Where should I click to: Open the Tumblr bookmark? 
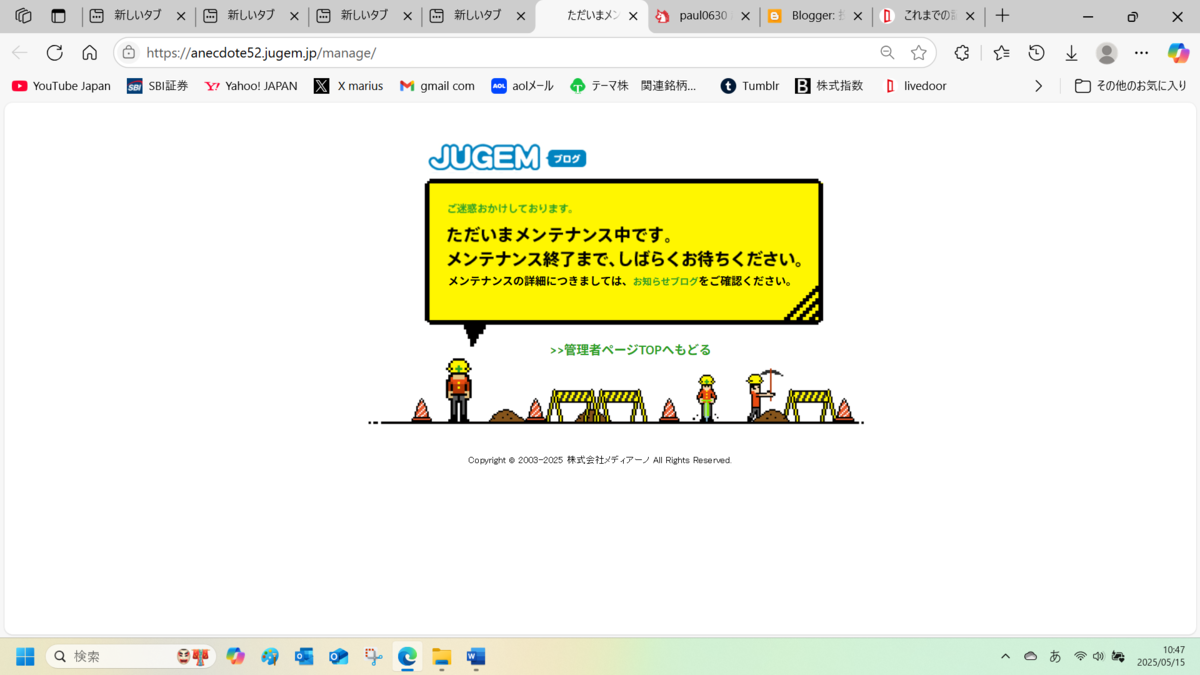(750, 86)
